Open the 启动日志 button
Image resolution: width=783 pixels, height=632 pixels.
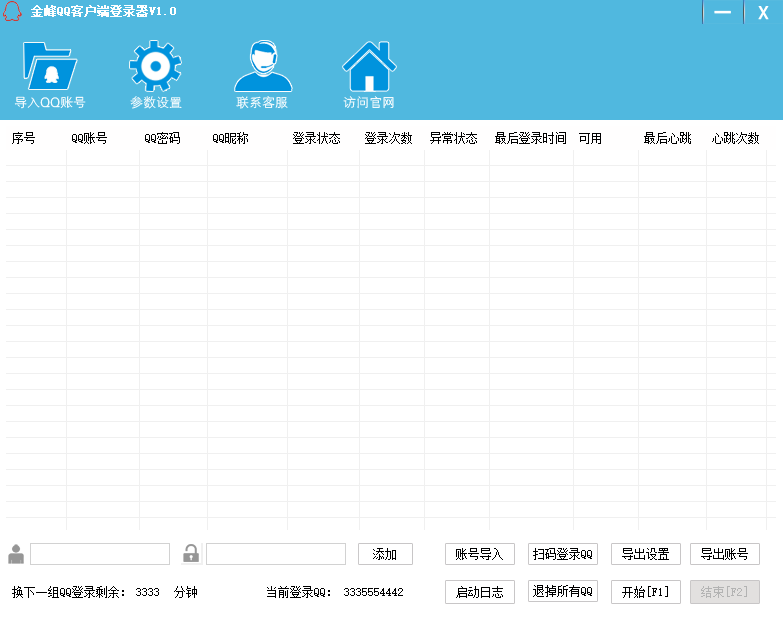pyautogui.click(x=479, y=592)
